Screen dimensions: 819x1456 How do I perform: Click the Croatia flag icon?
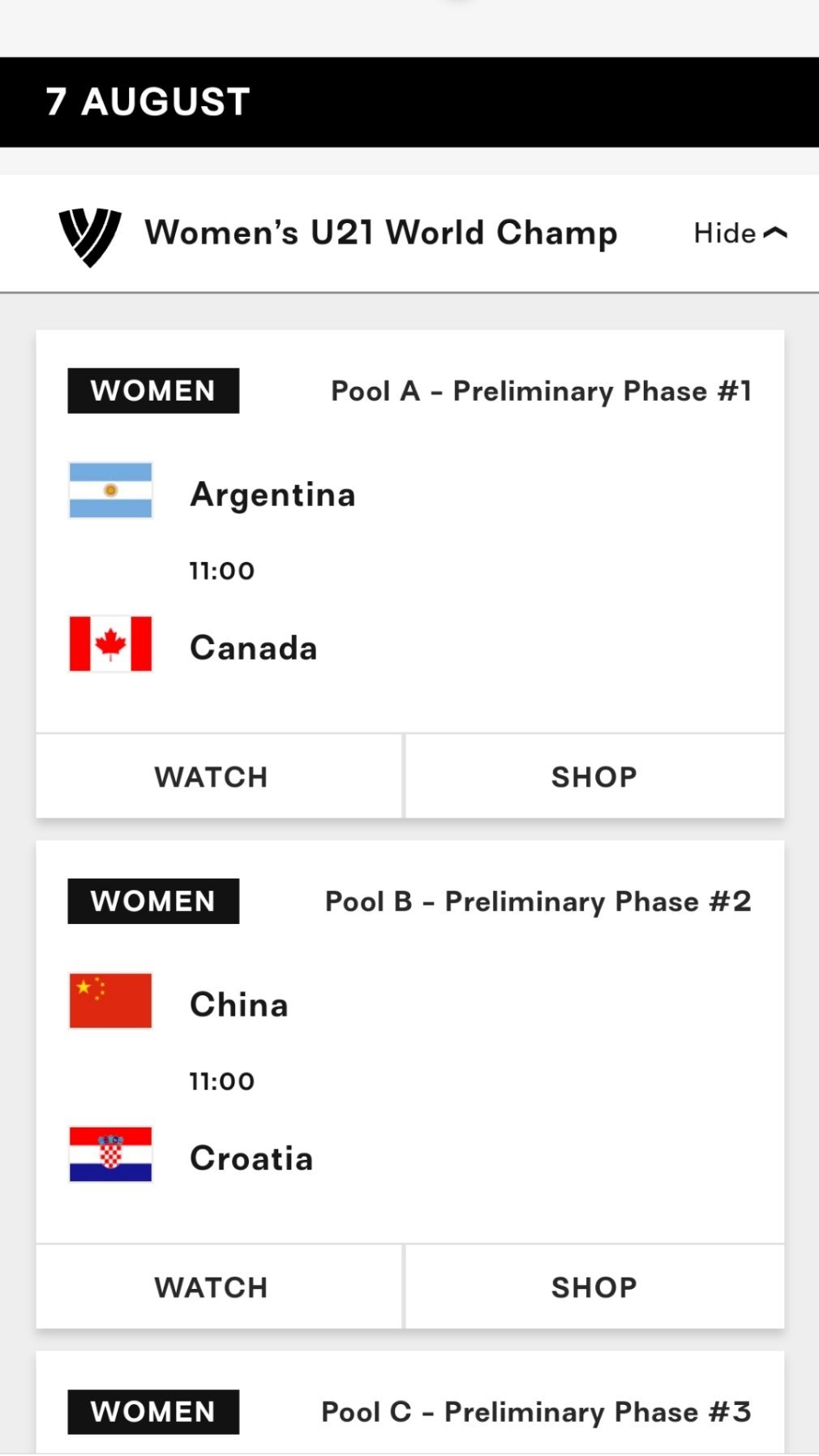click(x=110, y=1154)
